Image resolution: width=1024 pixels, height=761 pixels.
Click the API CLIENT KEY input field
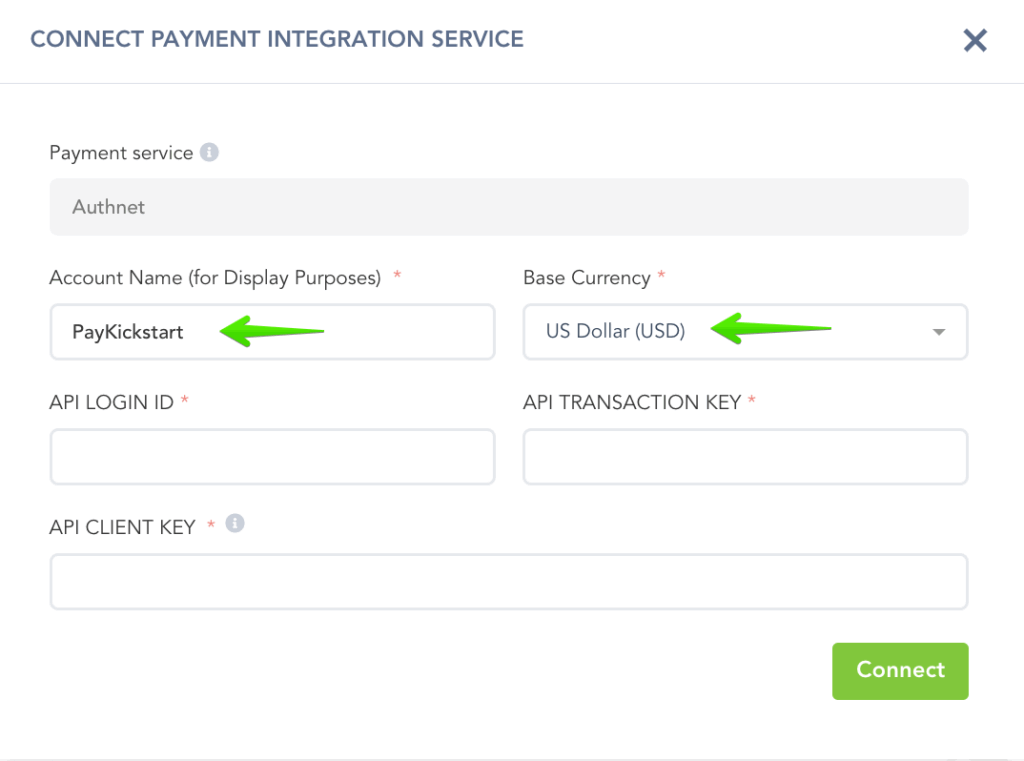coord(508,582)
